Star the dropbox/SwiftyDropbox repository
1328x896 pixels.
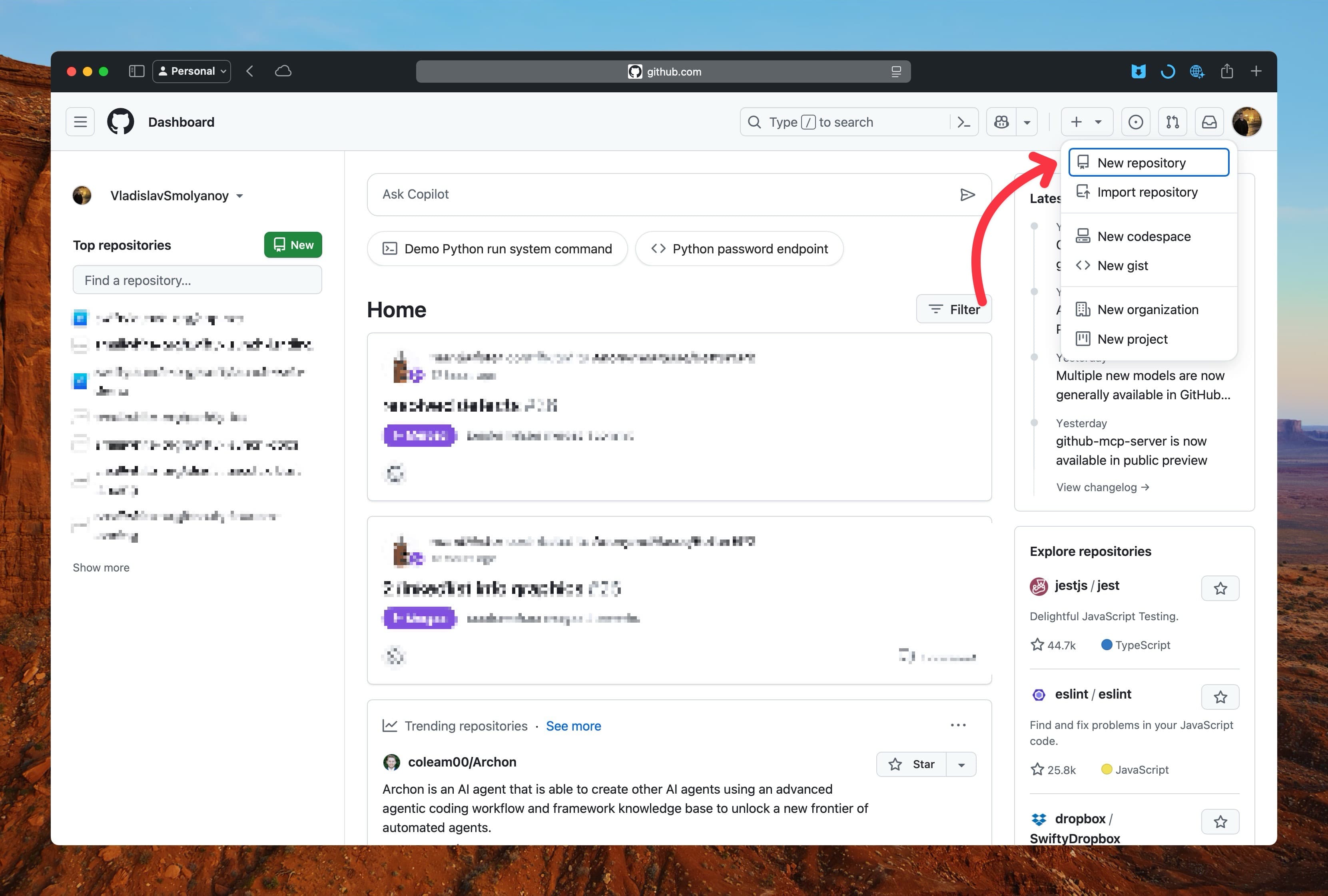[1220, 822]
